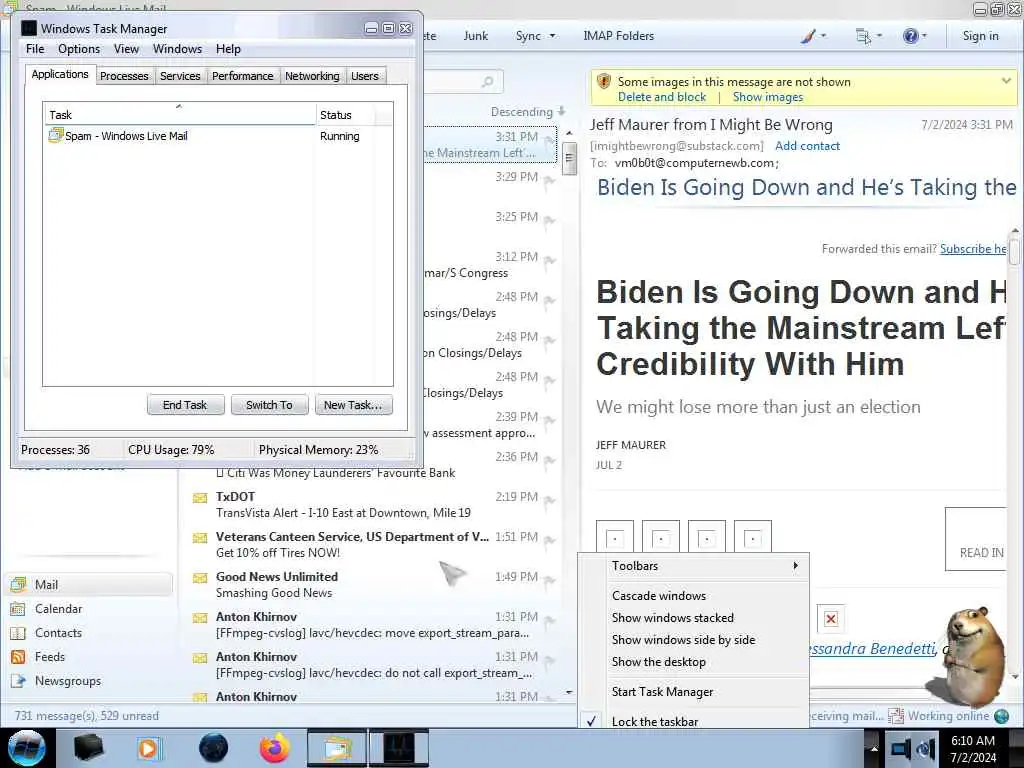Open the menus icon in Live Mail toolbar
1024x768 pixels.
tap(863, 36)
